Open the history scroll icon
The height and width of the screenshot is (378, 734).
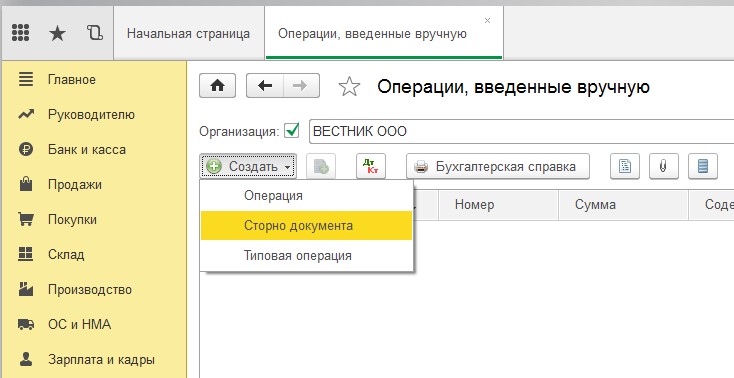pos(95,33)
